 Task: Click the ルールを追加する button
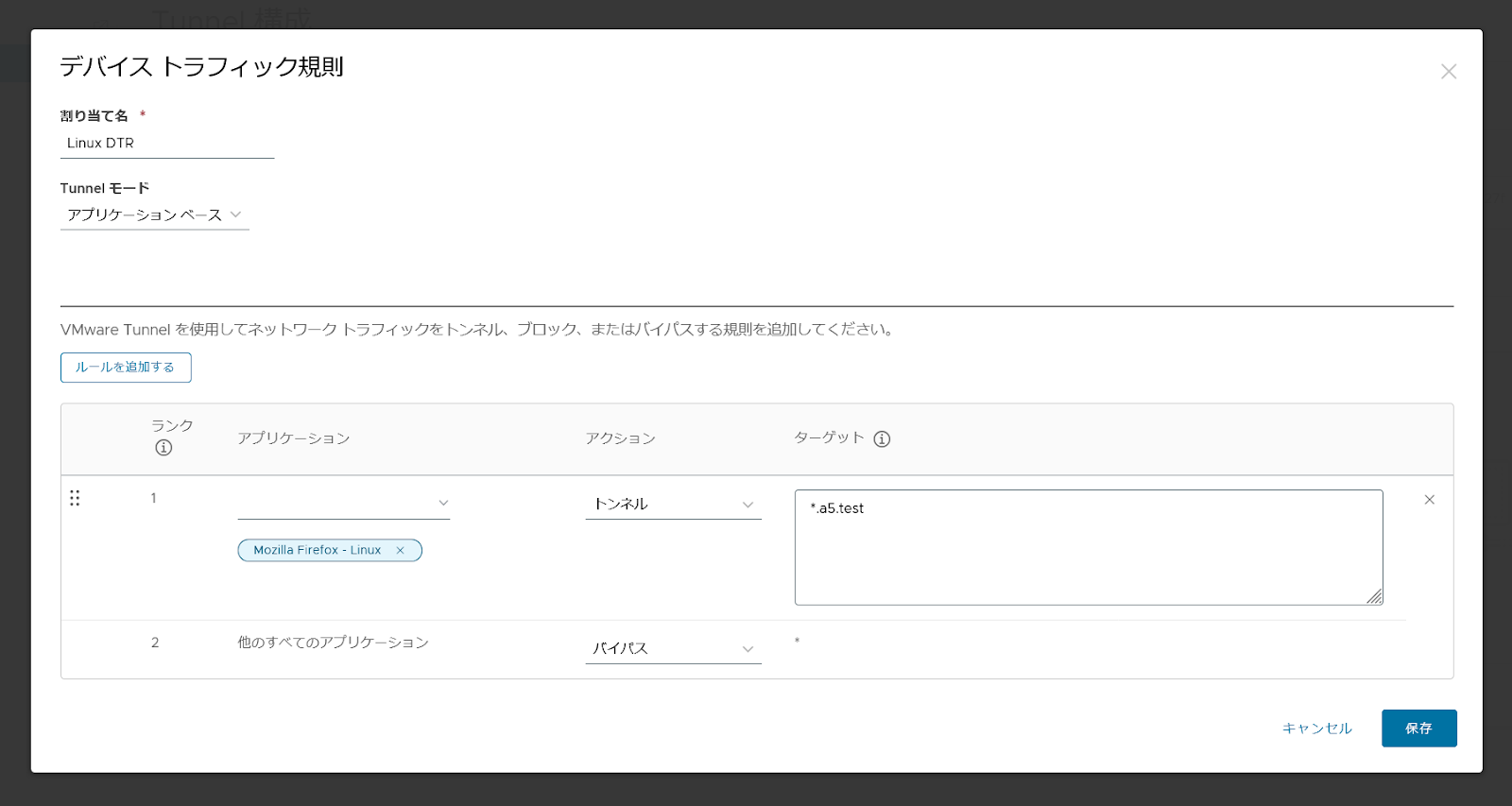coord(126,368)
